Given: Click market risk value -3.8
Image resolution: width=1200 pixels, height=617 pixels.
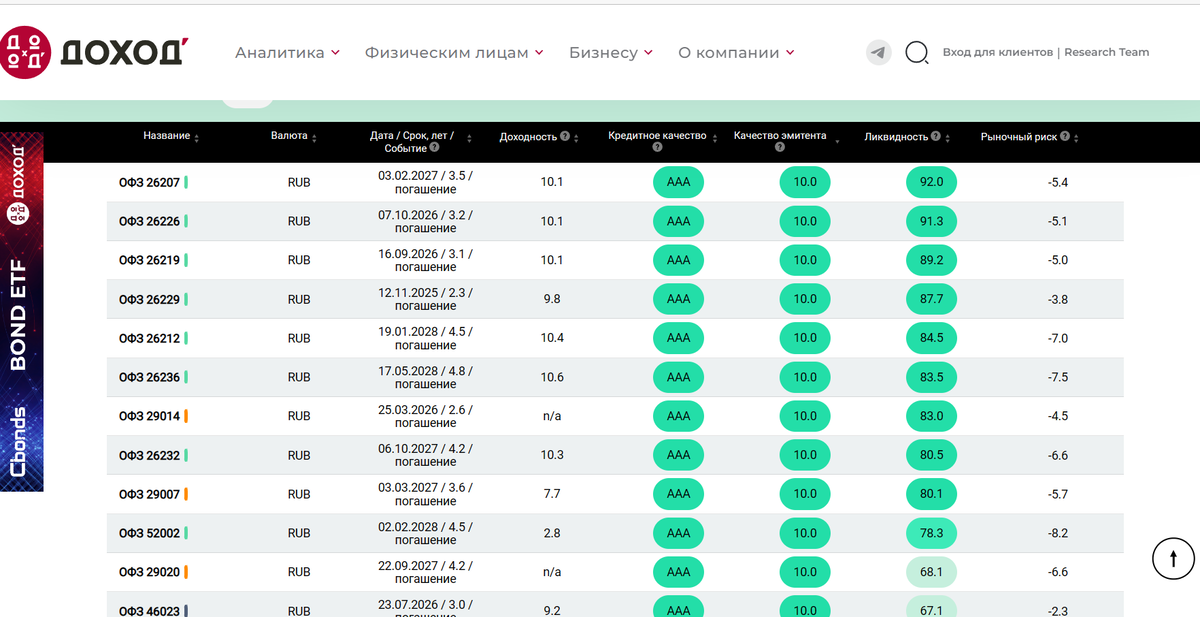Looking at the screenshot, I should click(1058, 299).
